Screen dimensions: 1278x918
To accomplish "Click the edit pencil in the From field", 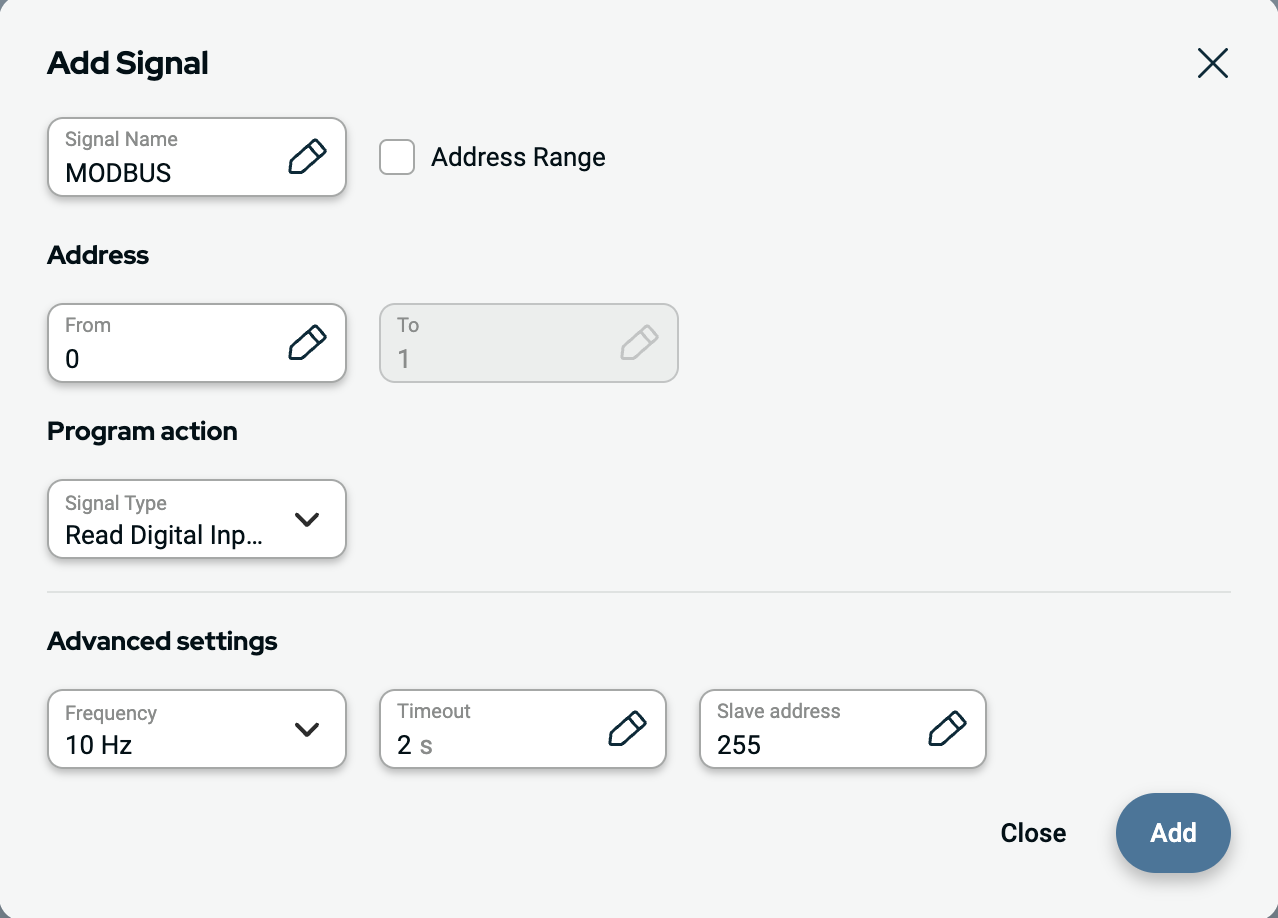I will click(x=307, y=343).
